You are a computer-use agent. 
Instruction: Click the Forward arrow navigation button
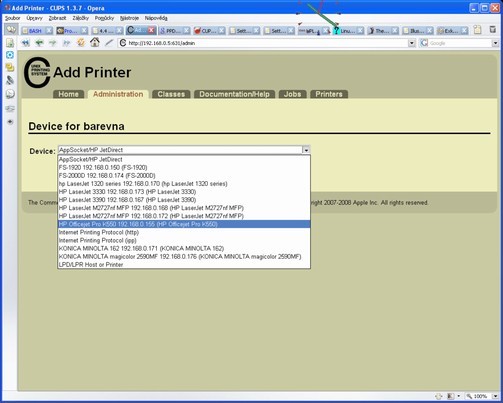[53, 43]
